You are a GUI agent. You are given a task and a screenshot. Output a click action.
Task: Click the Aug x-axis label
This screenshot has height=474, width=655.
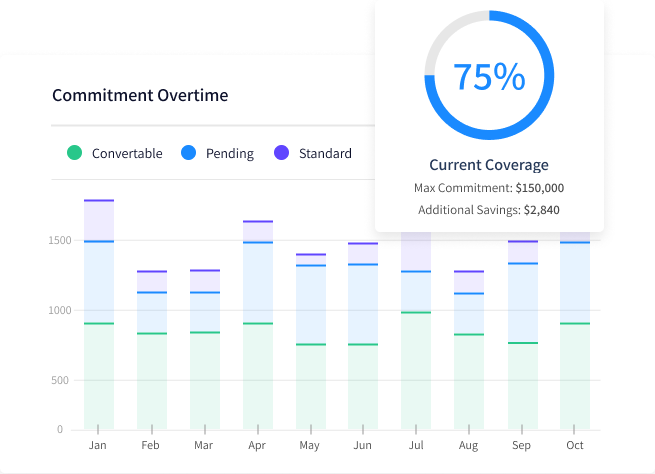click(x=468, y=446)
